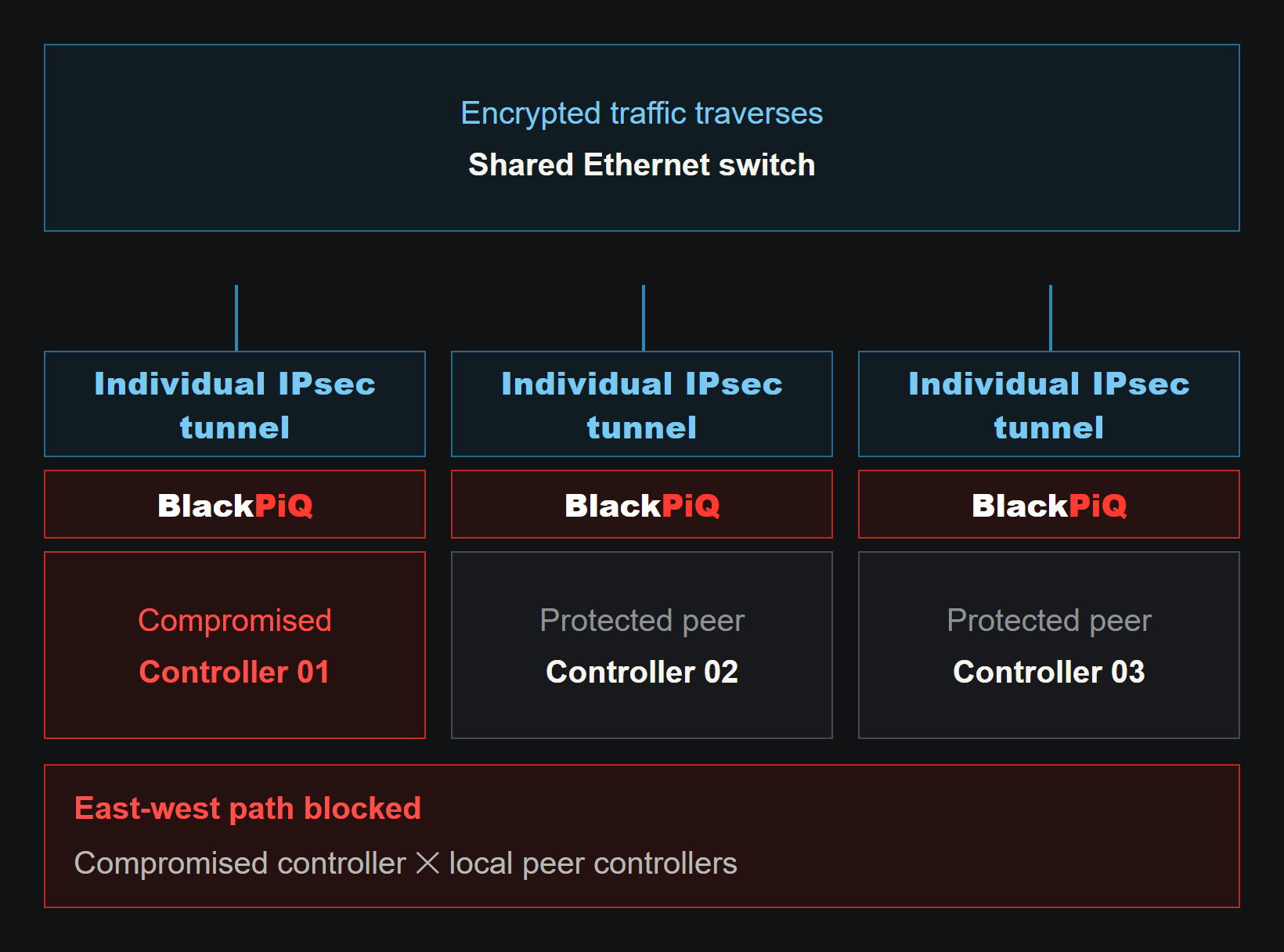The image size is (1284, 952).
Task: Click the connector line above the right tunnel
Action: click(x=1051, y=318)
